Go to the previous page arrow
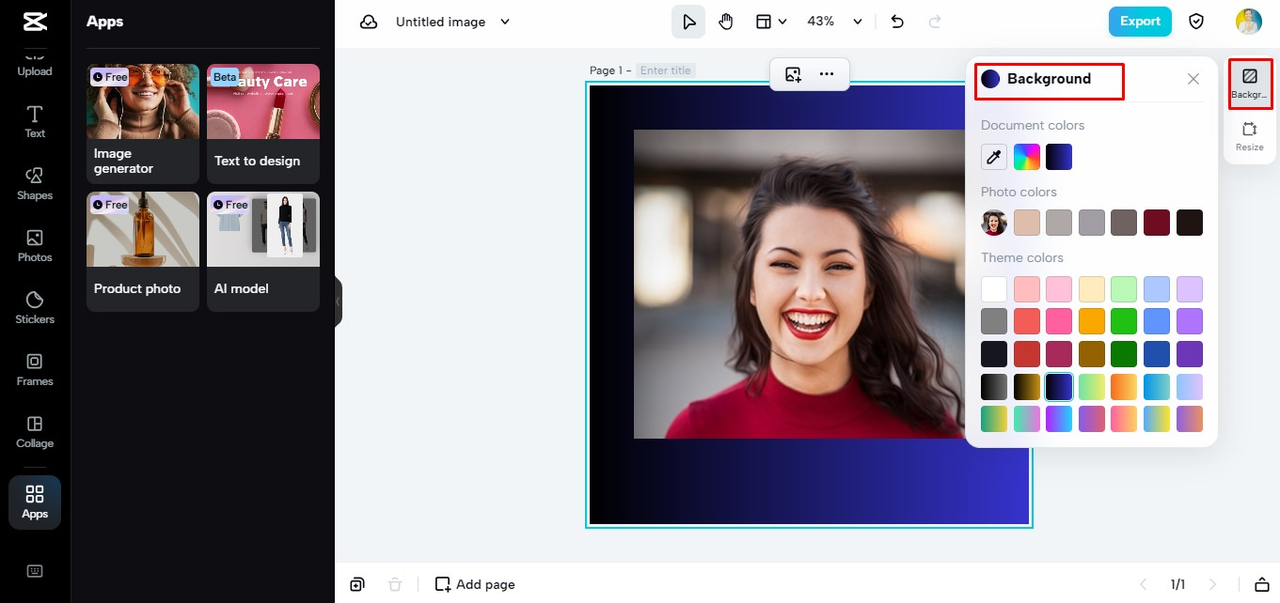This screenshot has width=1280, height=603. tap(1145, 584)
